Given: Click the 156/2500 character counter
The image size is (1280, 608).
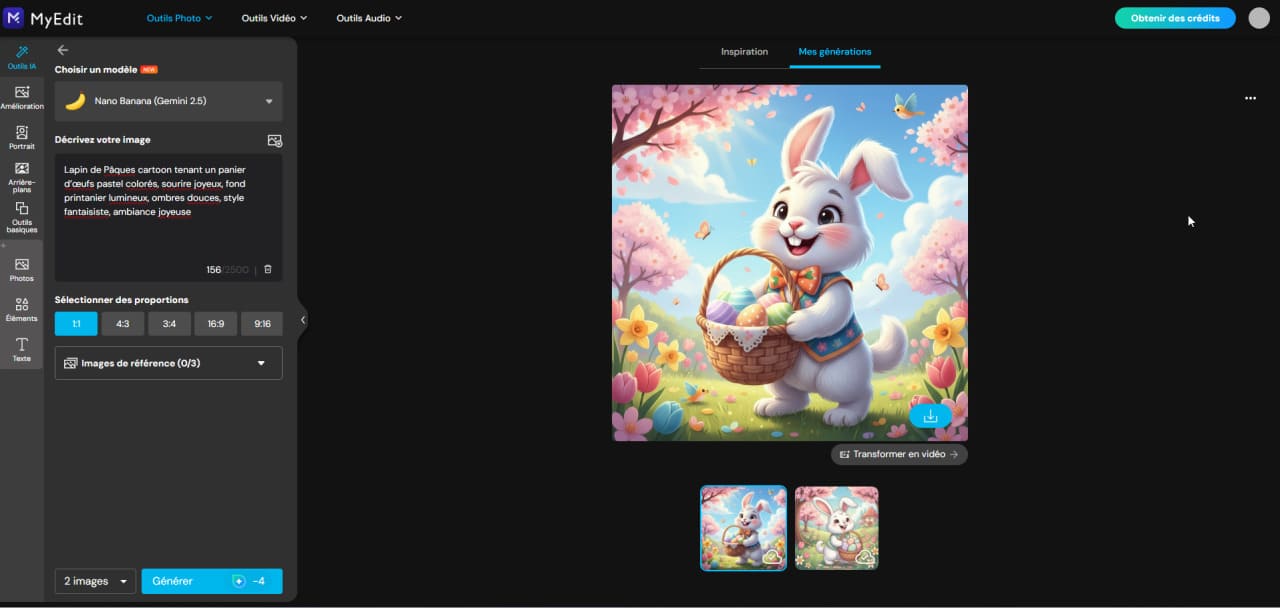Looking at the screenshot, I should click(x=227, y=270).
